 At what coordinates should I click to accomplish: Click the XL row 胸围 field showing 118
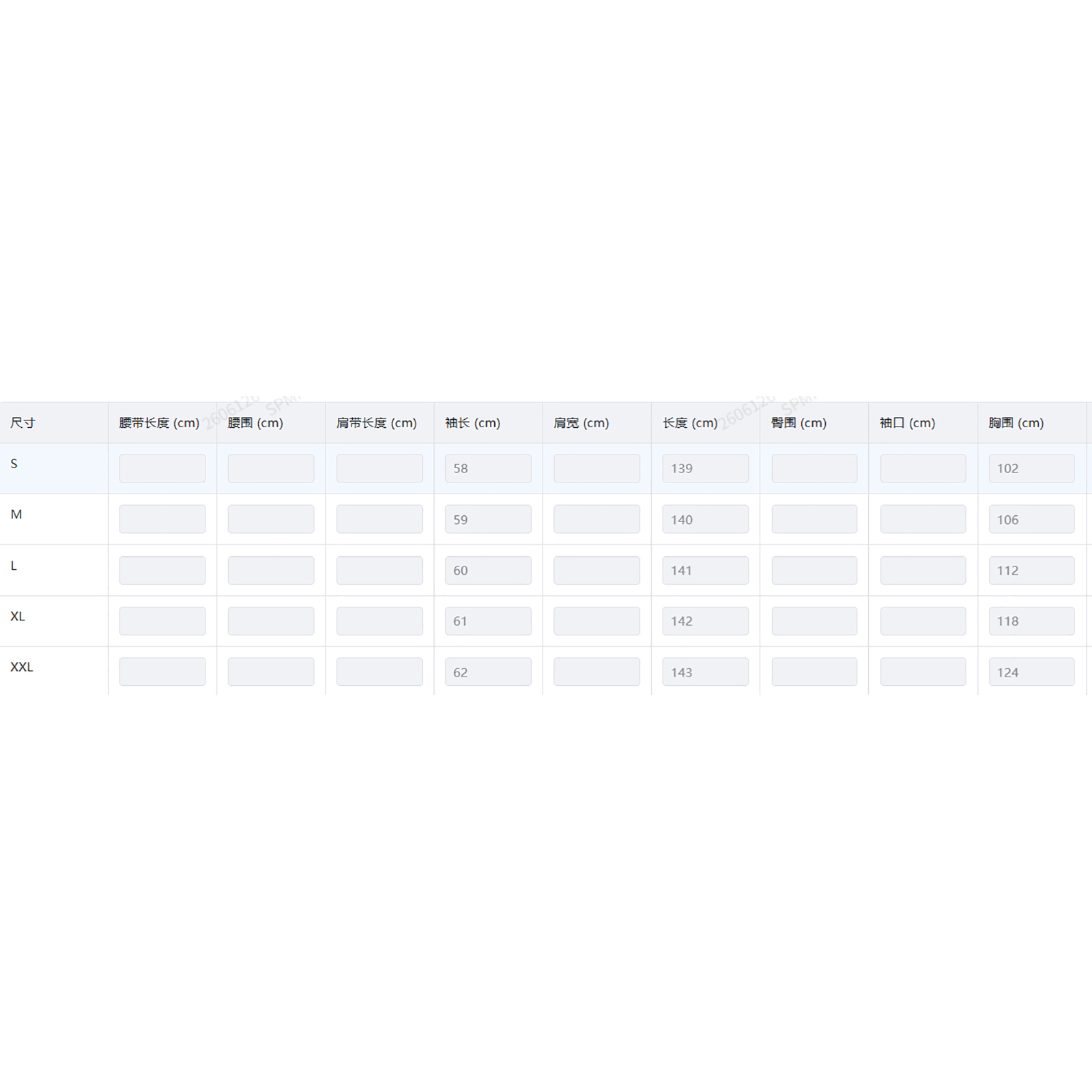point(1031,621)
